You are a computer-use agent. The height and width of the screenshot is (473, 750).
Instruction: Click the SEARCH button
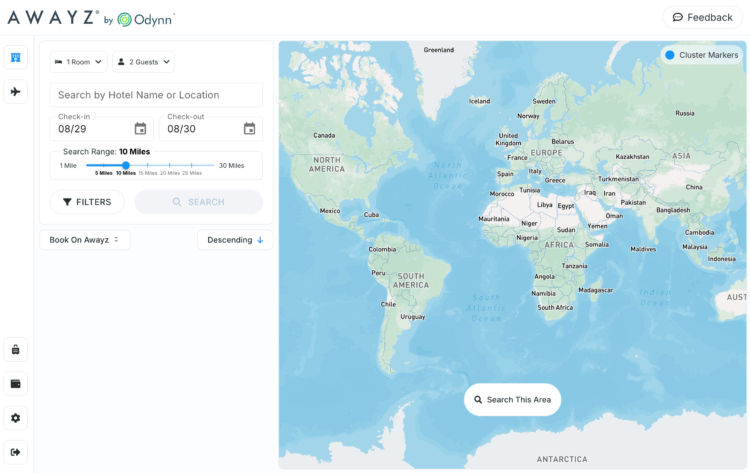click(x=199, y=202)
